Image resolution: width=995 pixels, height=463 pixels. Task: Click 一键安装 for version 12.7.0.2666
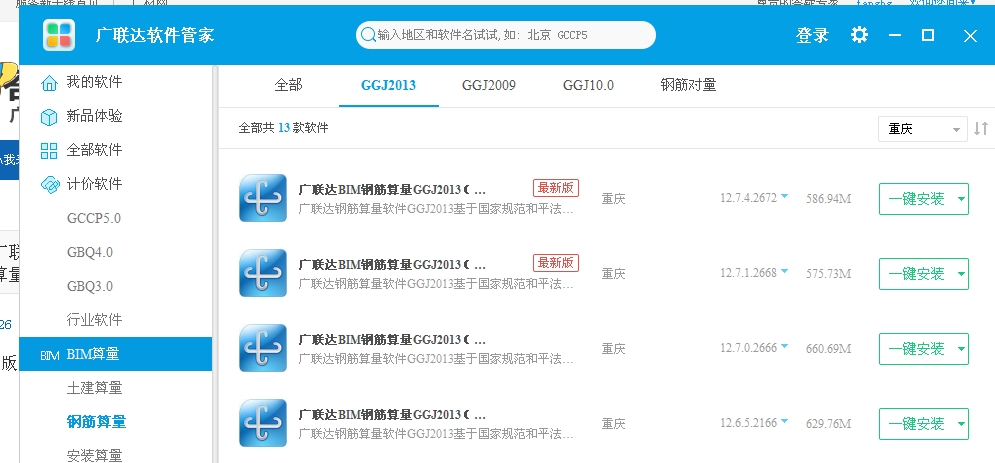tap(916, 349)
